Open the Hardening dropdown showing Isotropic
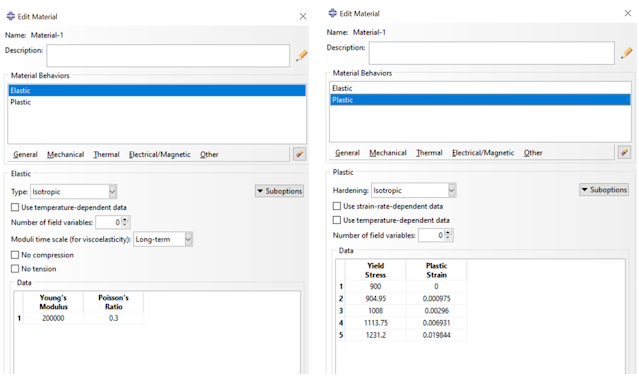The image size is (639, 378). pos(414,190)
